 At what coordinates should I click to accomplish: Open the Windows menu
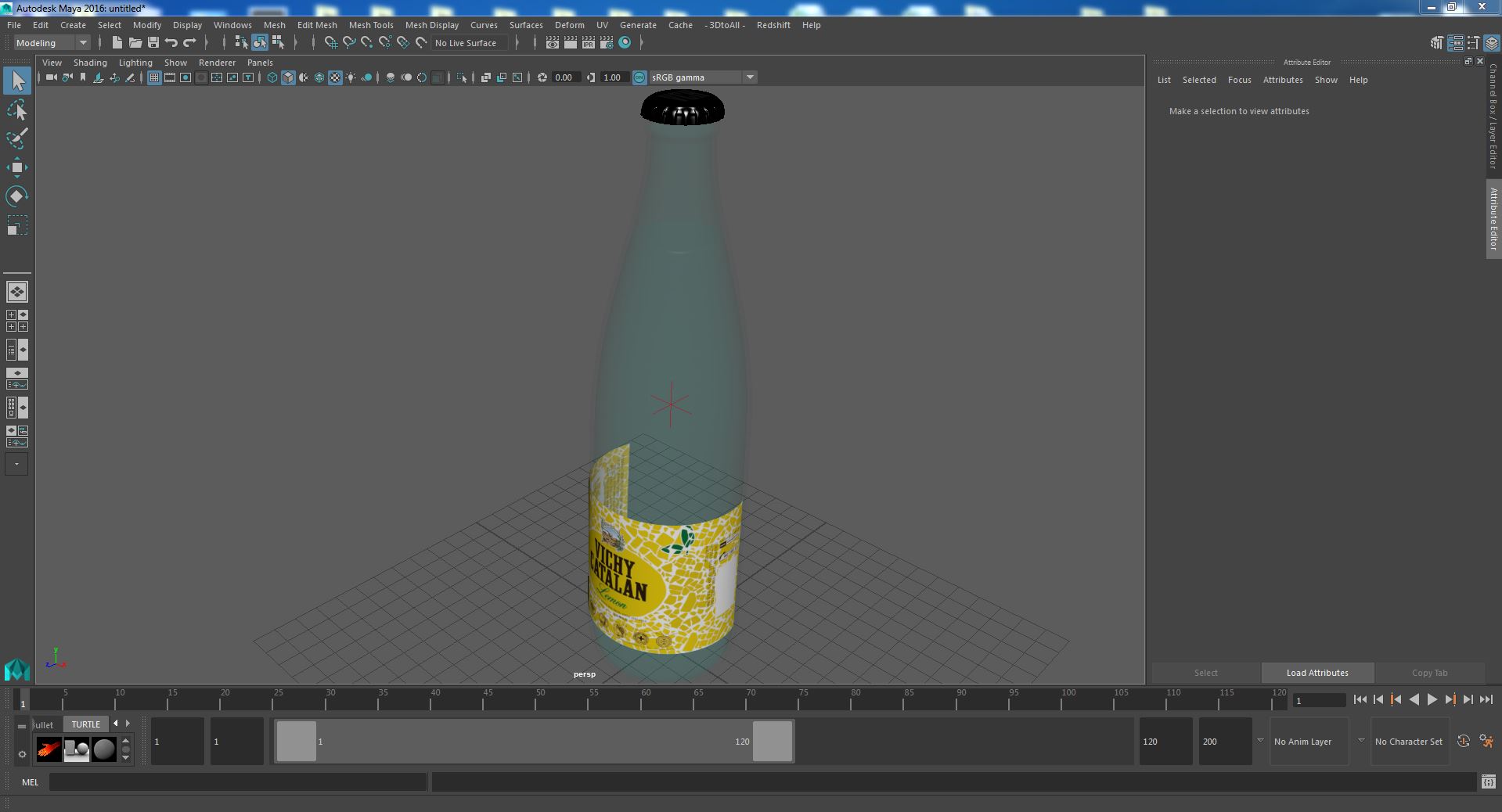click(x=232, y=25)
